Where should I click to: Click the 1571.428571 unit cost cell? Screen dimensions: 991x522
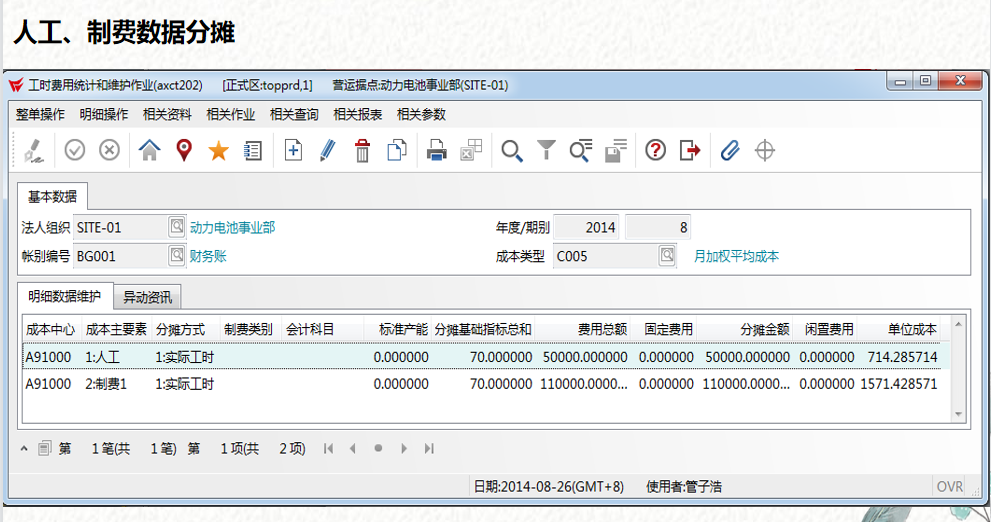899,384
